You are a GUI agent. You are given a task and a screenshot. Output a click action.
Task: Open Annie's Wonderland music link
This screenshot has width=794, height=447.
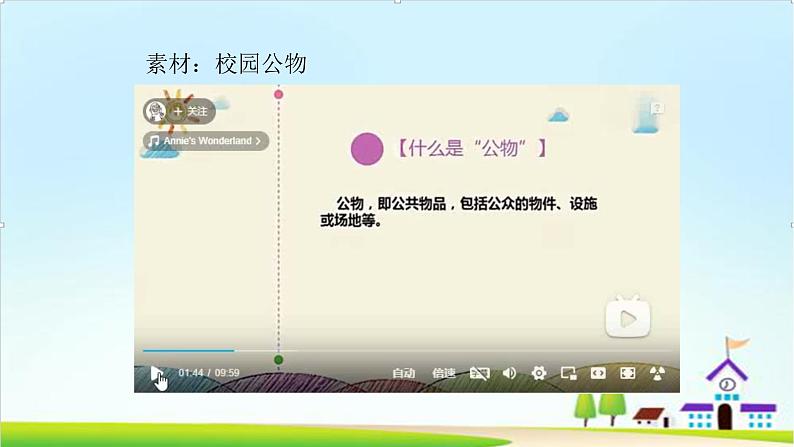[206, 141]
